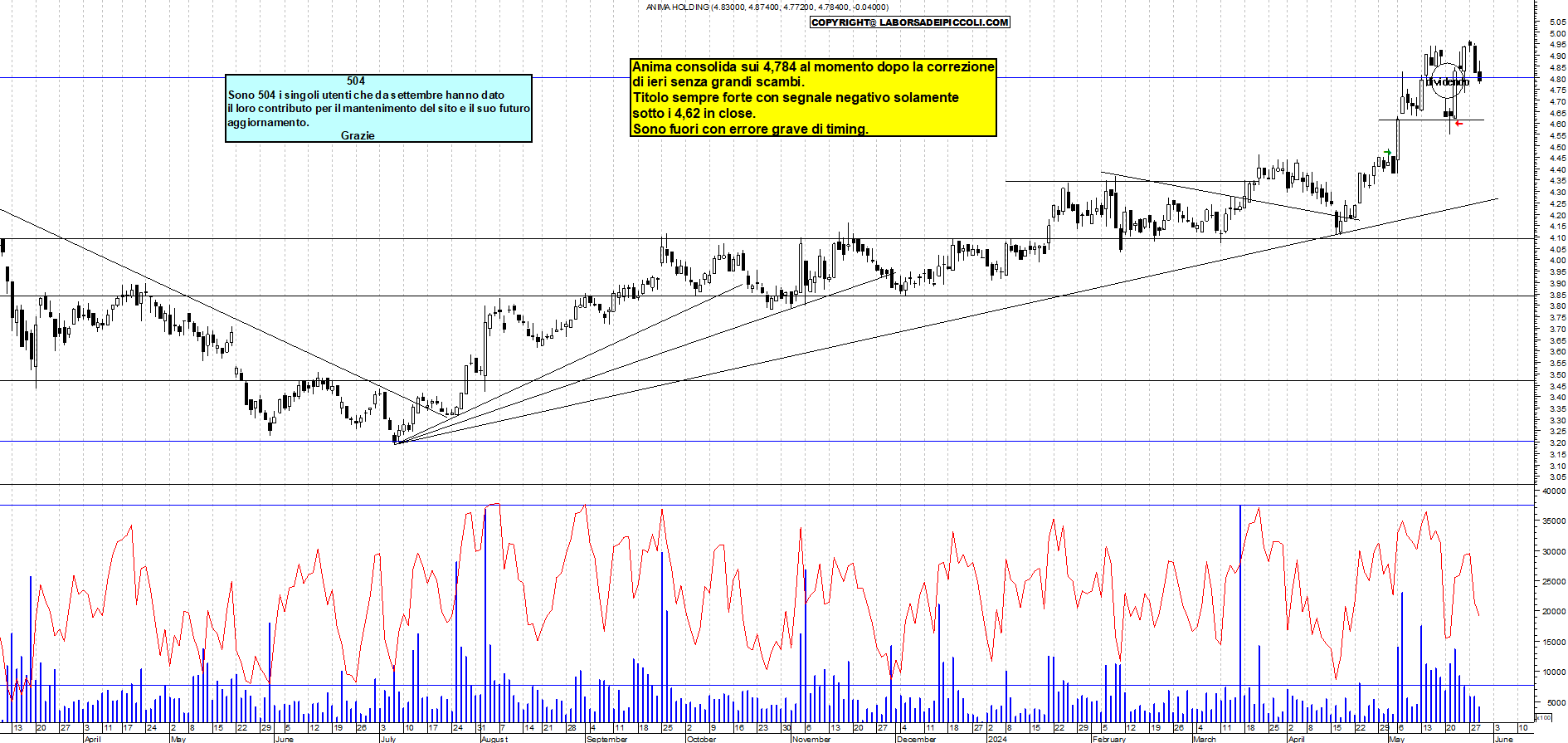1568x743 pixels.
Task: Click the red sell-signal arrow marker
Action: point(1459,124)
